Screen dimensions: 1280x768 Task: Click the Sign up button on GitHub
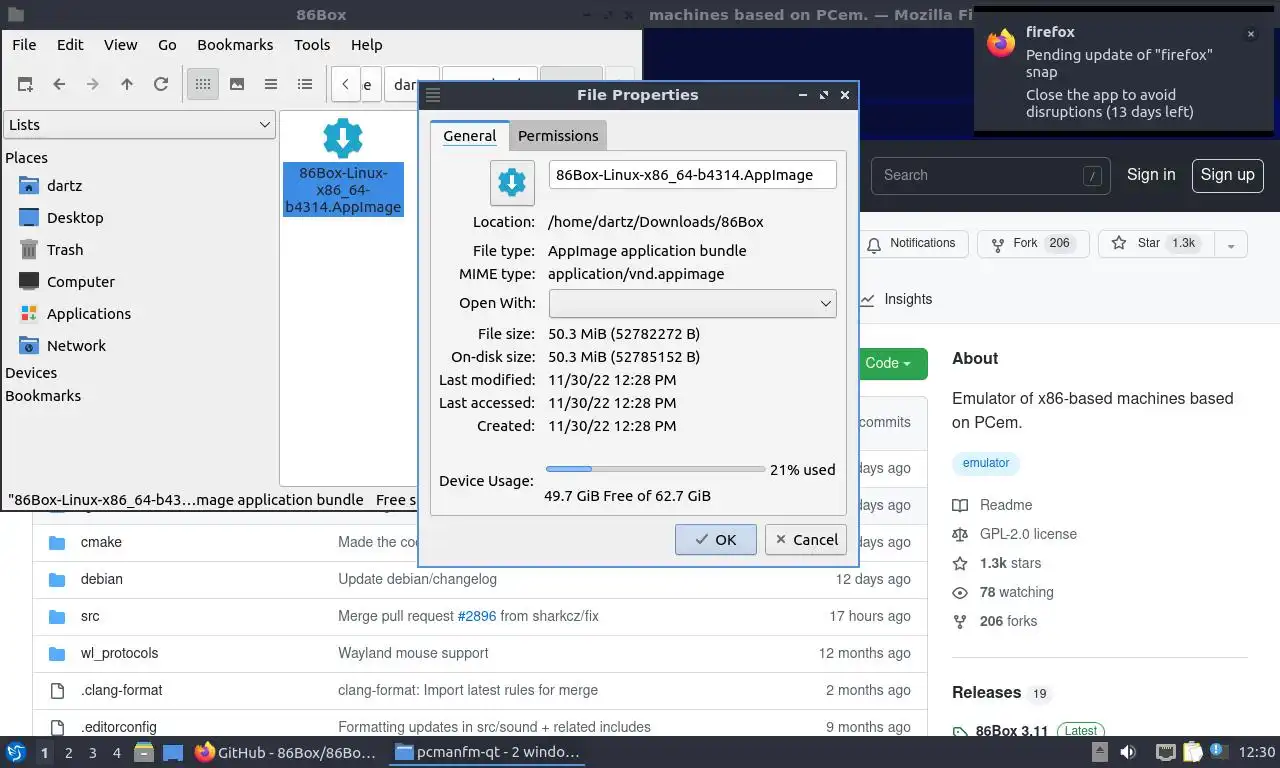pos(1227,174)
